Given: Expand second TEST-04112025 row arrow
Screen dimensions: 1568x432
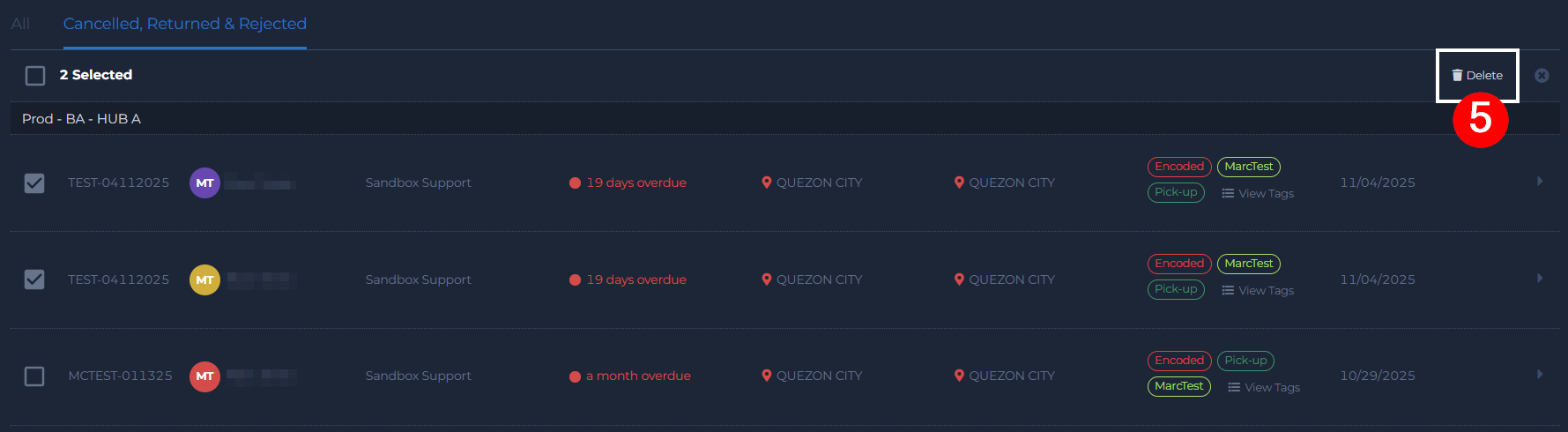Looking at the screenshot, I should tap(1540, 279).
